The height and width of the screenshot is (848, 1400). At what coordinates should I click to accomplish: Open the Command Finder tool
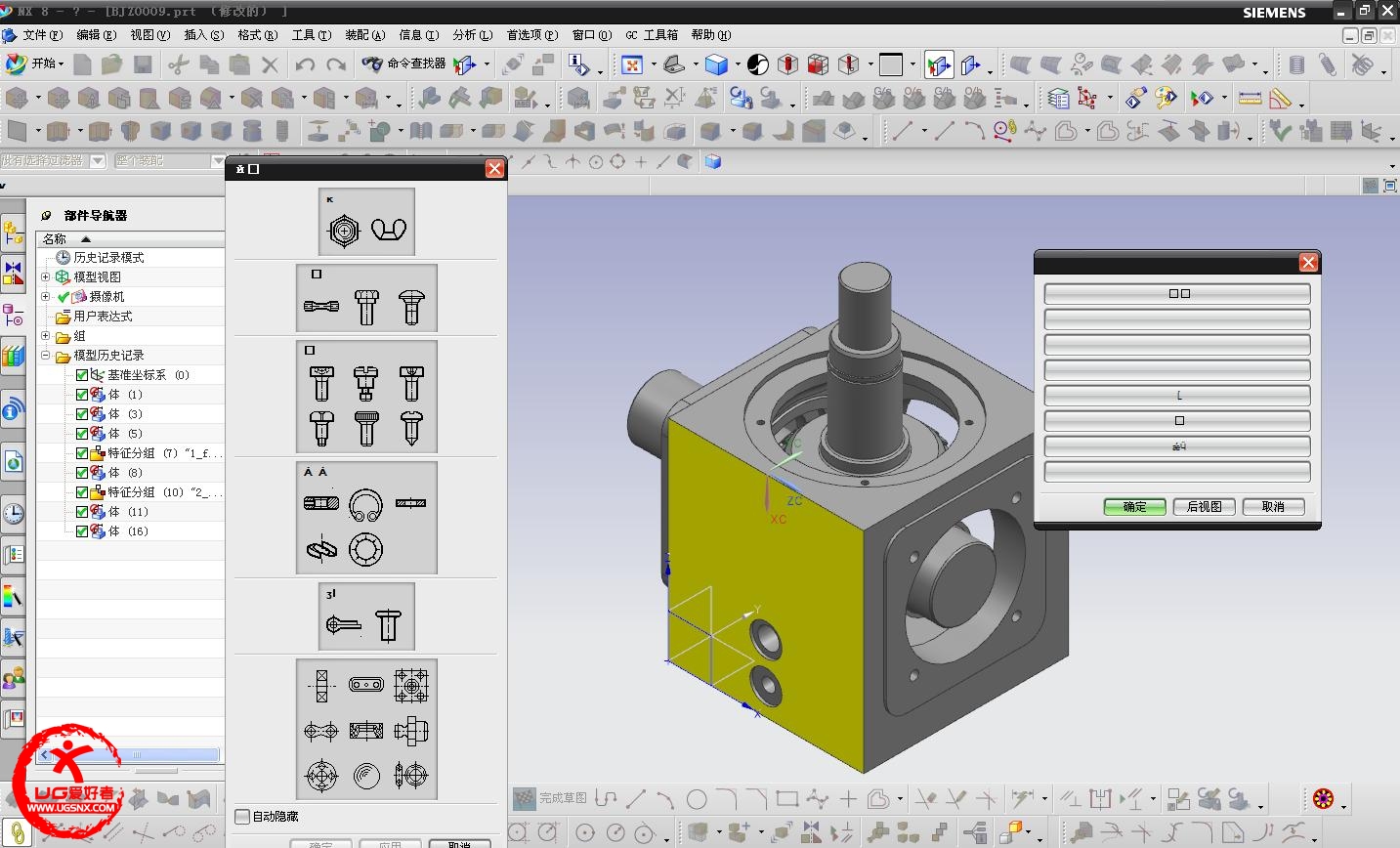pyautogui.click(x=404, y=64)
